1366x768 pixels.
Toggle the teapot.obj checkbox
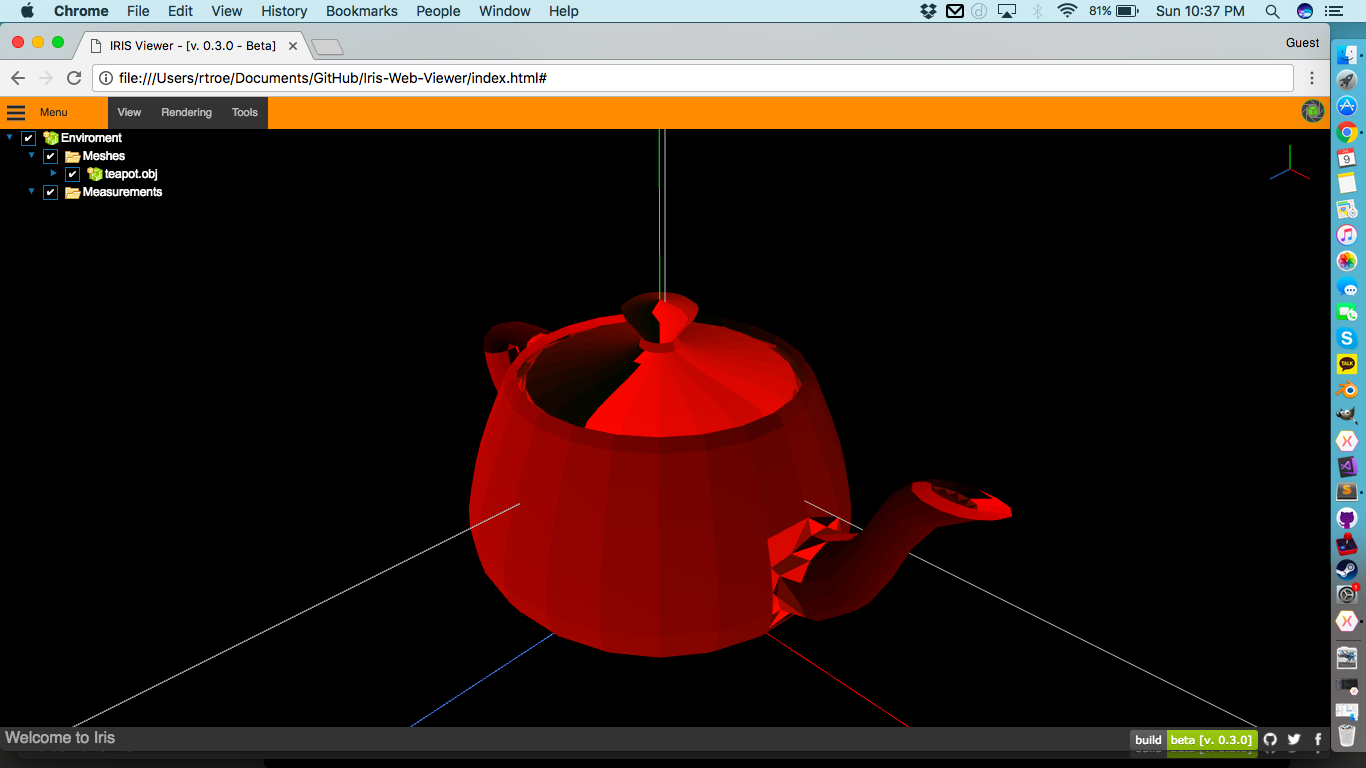pos(73,174)
